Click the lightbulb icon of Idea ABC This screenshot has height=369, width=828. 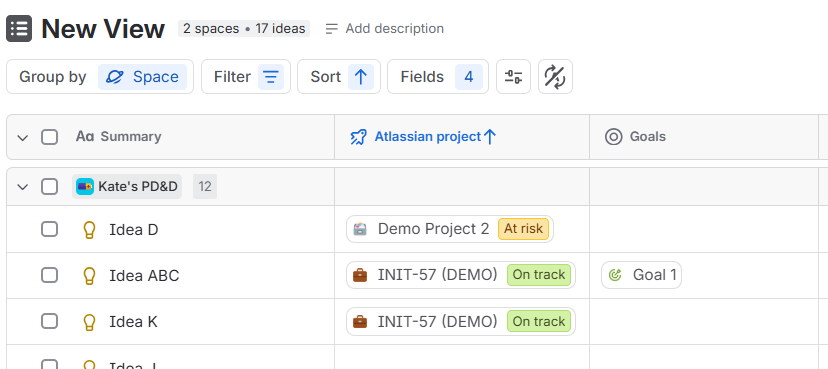[x=89, y=276]
